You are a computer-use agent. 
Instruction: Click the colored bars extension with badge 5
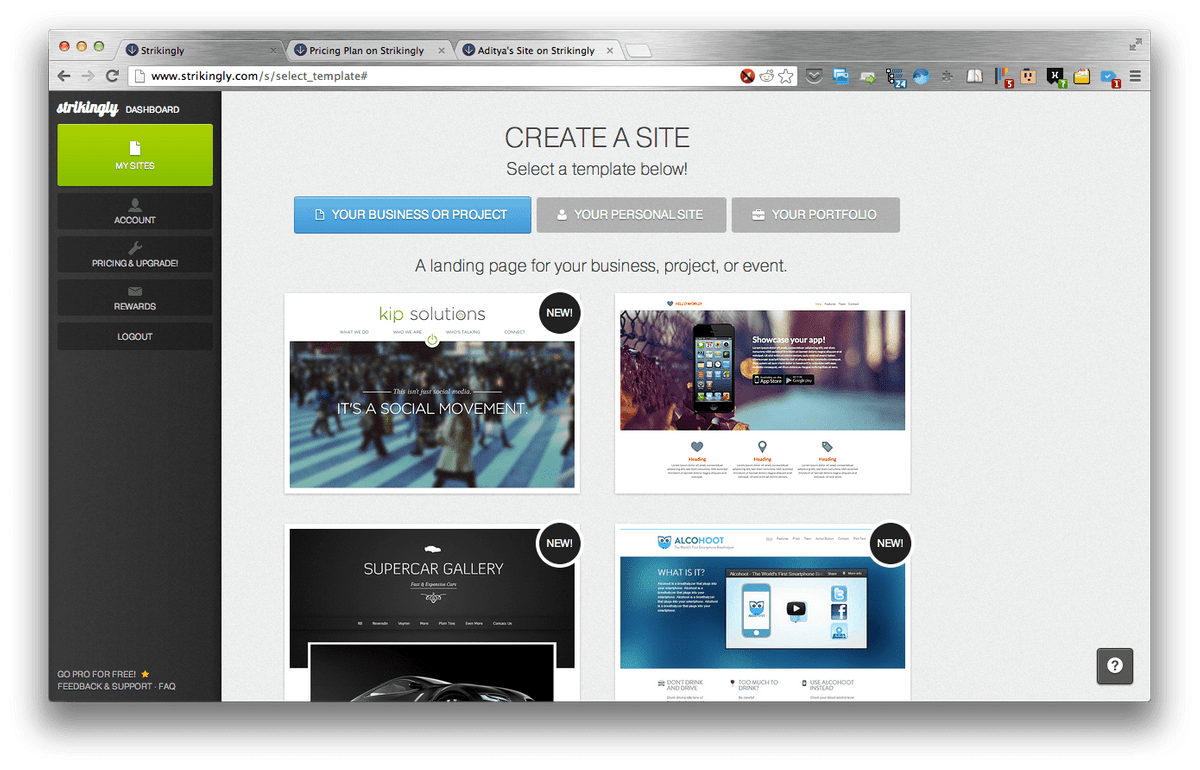pyautogui.click(x=1003, y=77)
